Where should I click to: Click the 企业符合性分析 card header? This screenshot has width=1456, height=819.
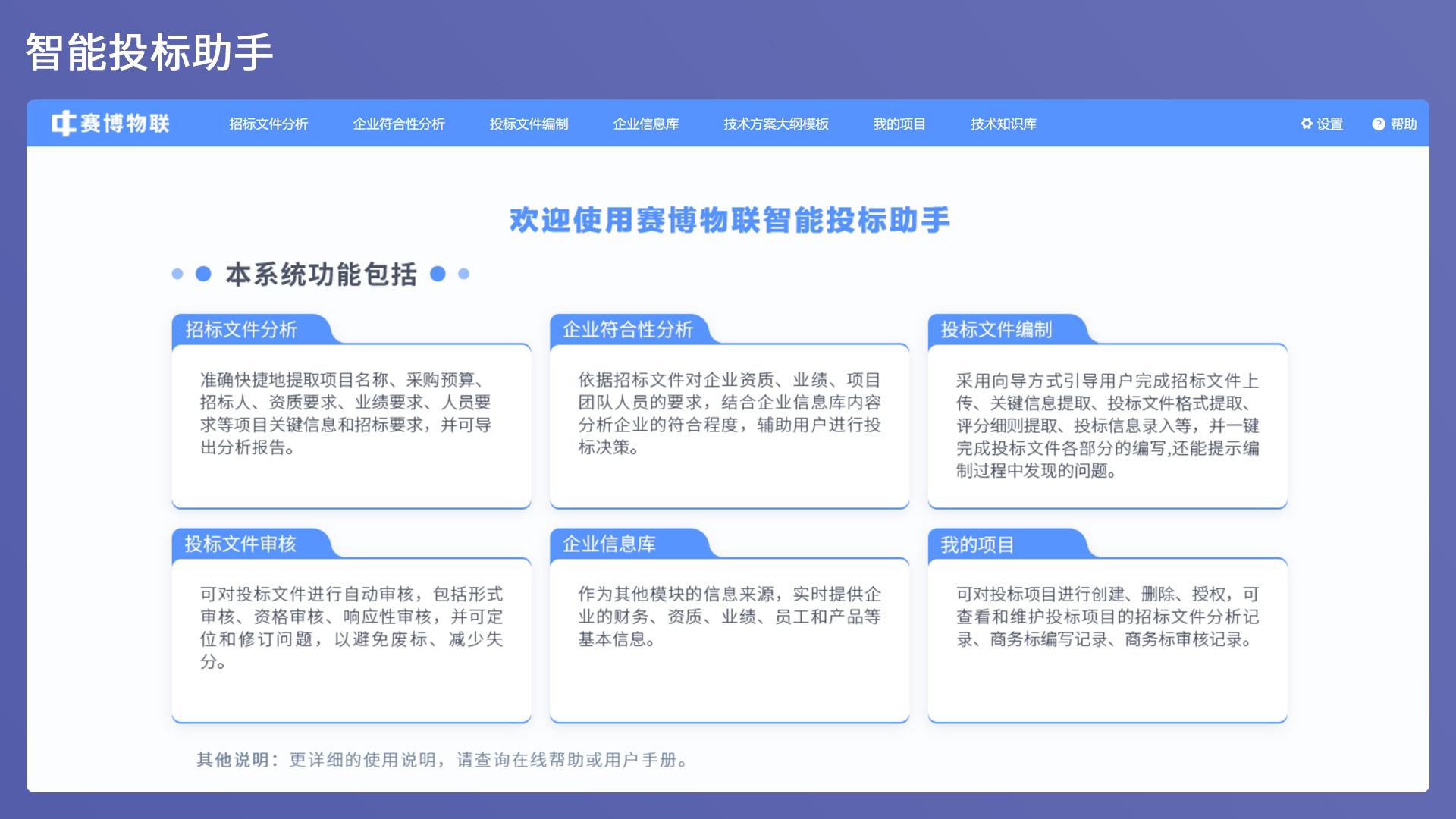(x=628, y=330)
